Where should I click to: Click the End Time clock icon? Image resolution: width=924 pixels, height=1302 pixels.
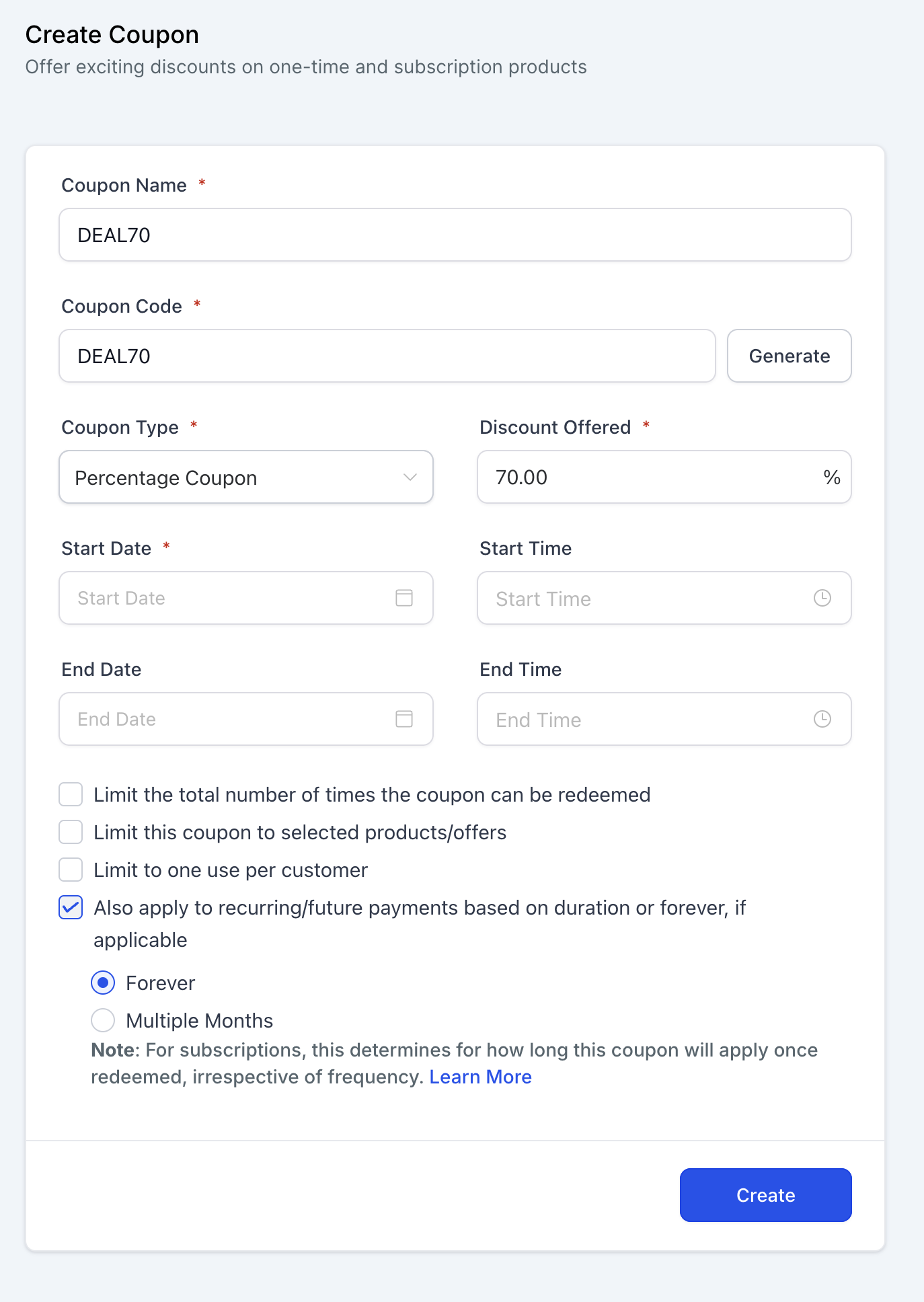[822, 719]
